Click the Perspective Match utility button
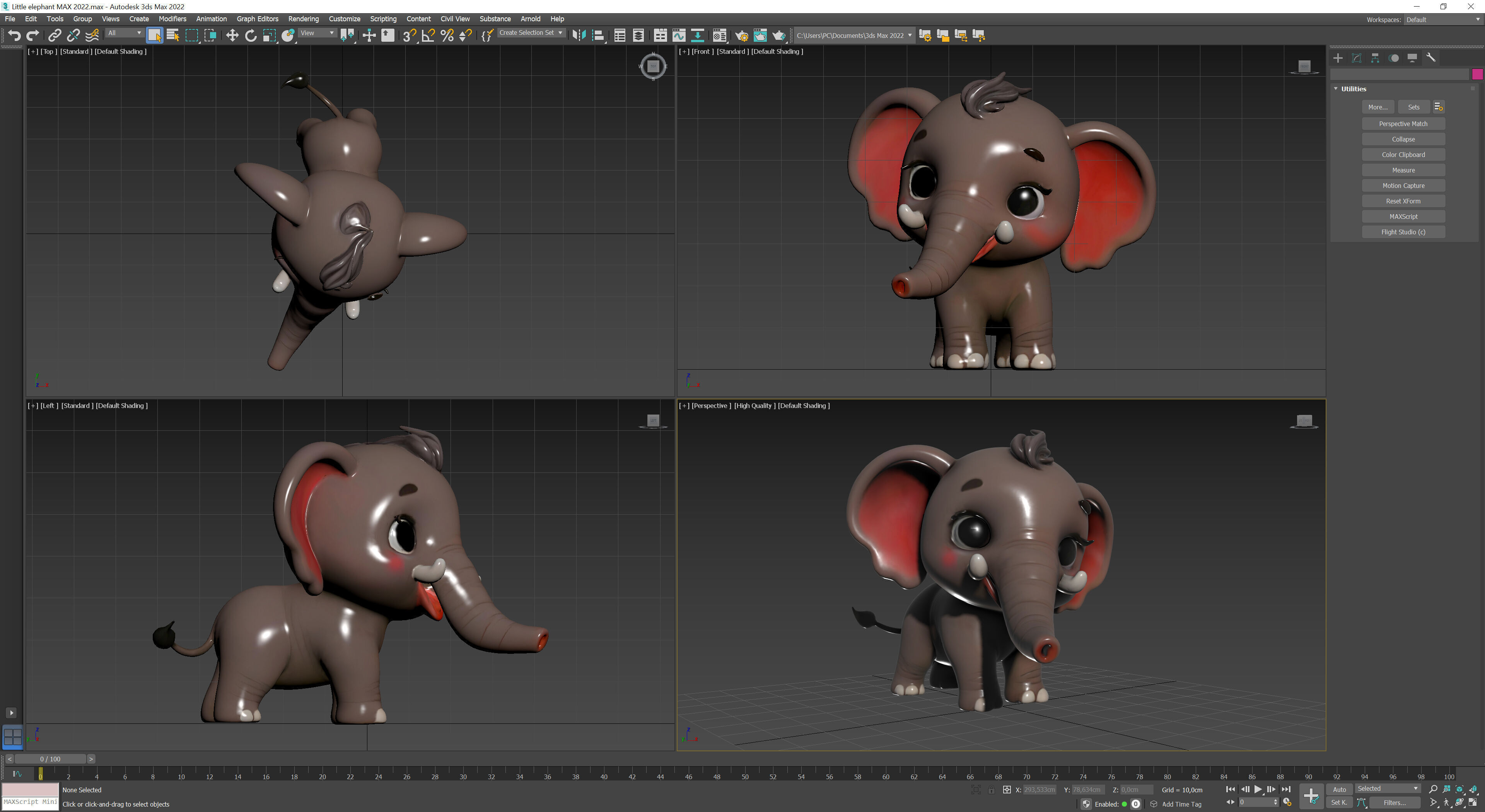Viewport: 1485px width, 812px height. 1403,124
